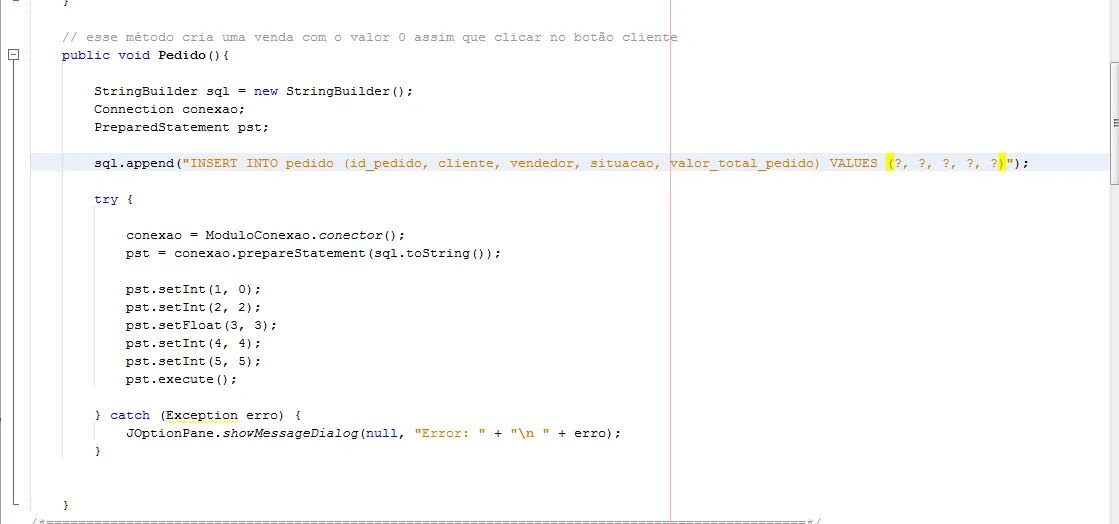
Task: Click the pst.execute() statement
Action: 181,379
